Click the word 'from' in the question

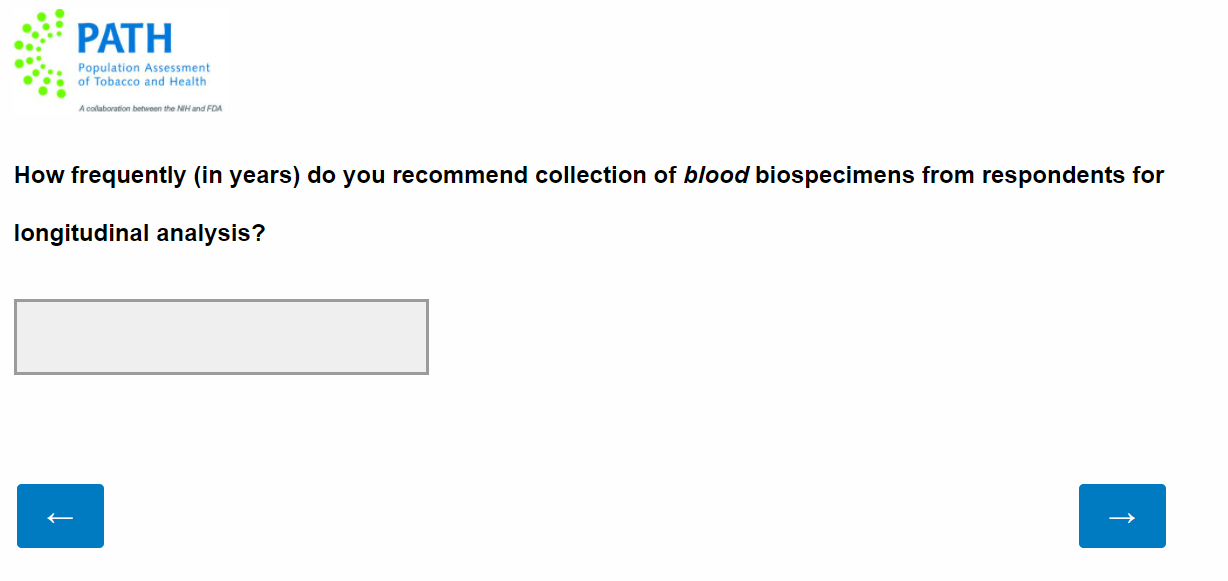pos(948,176)
